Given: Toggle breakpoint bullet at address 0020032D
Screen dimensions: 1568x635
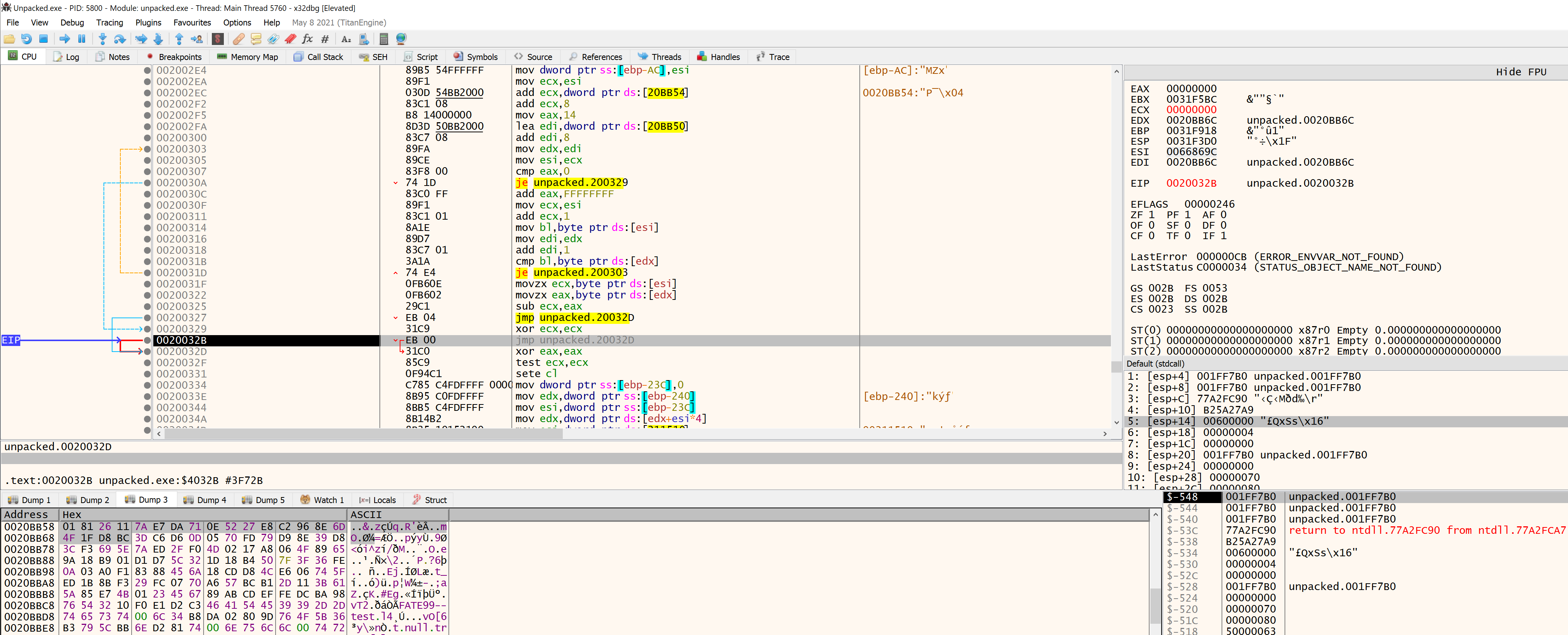Looking at the screenshot, I should pyautogui.click(x=147, y=351).
